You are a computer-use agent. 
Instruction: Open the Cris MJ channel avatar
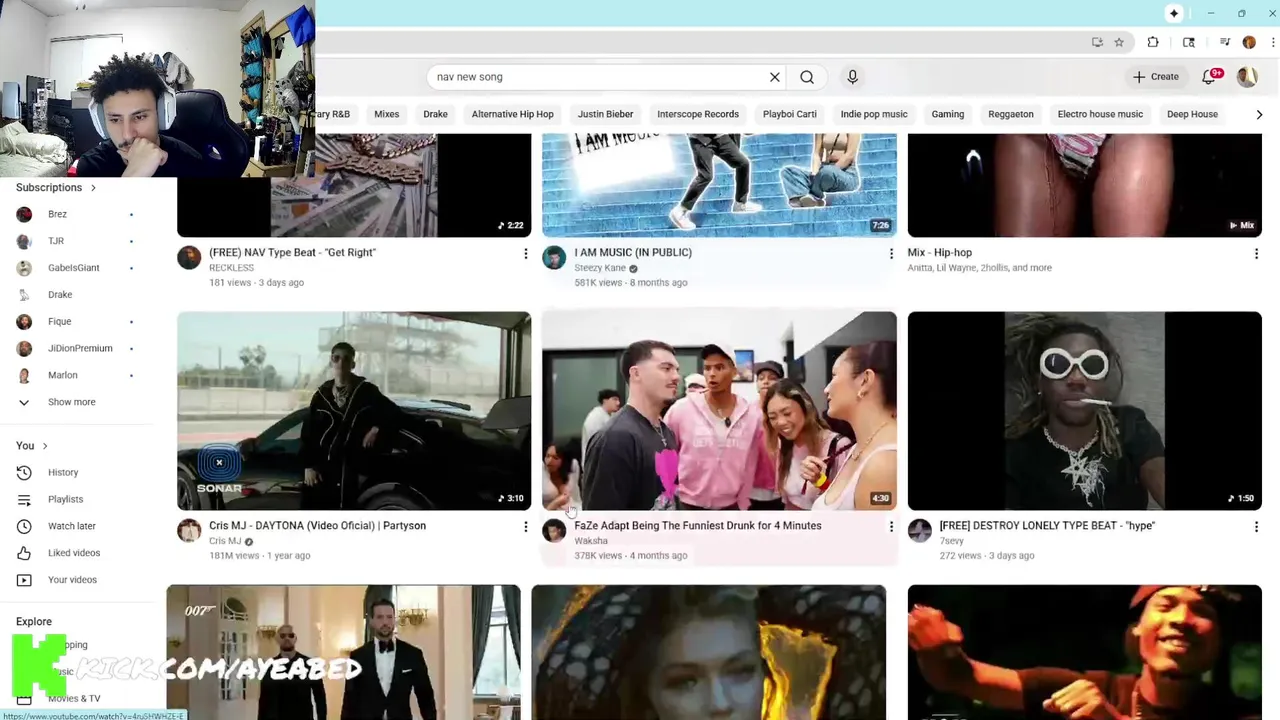[x=189, y=531]
